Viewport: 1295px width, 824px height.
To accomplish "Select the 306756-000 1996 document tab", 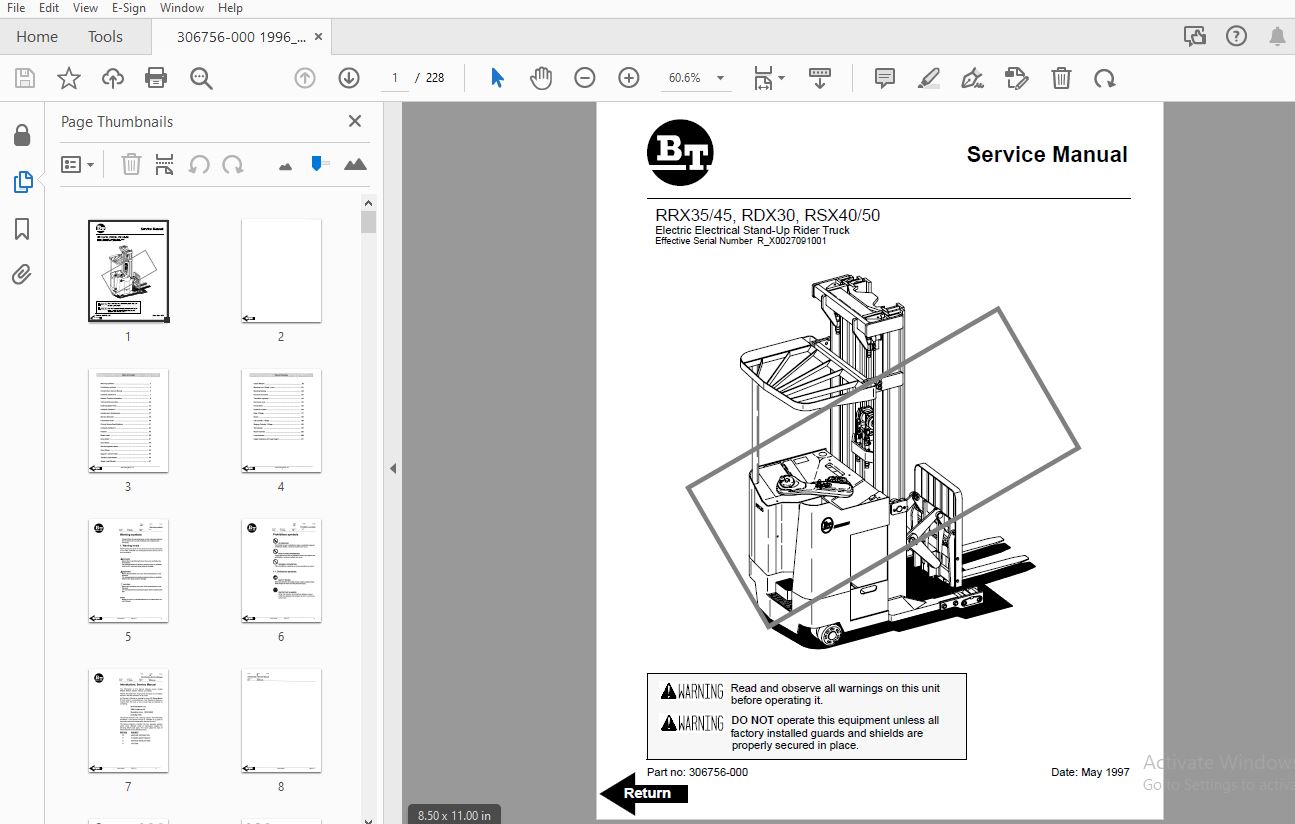I will point(241,37).
